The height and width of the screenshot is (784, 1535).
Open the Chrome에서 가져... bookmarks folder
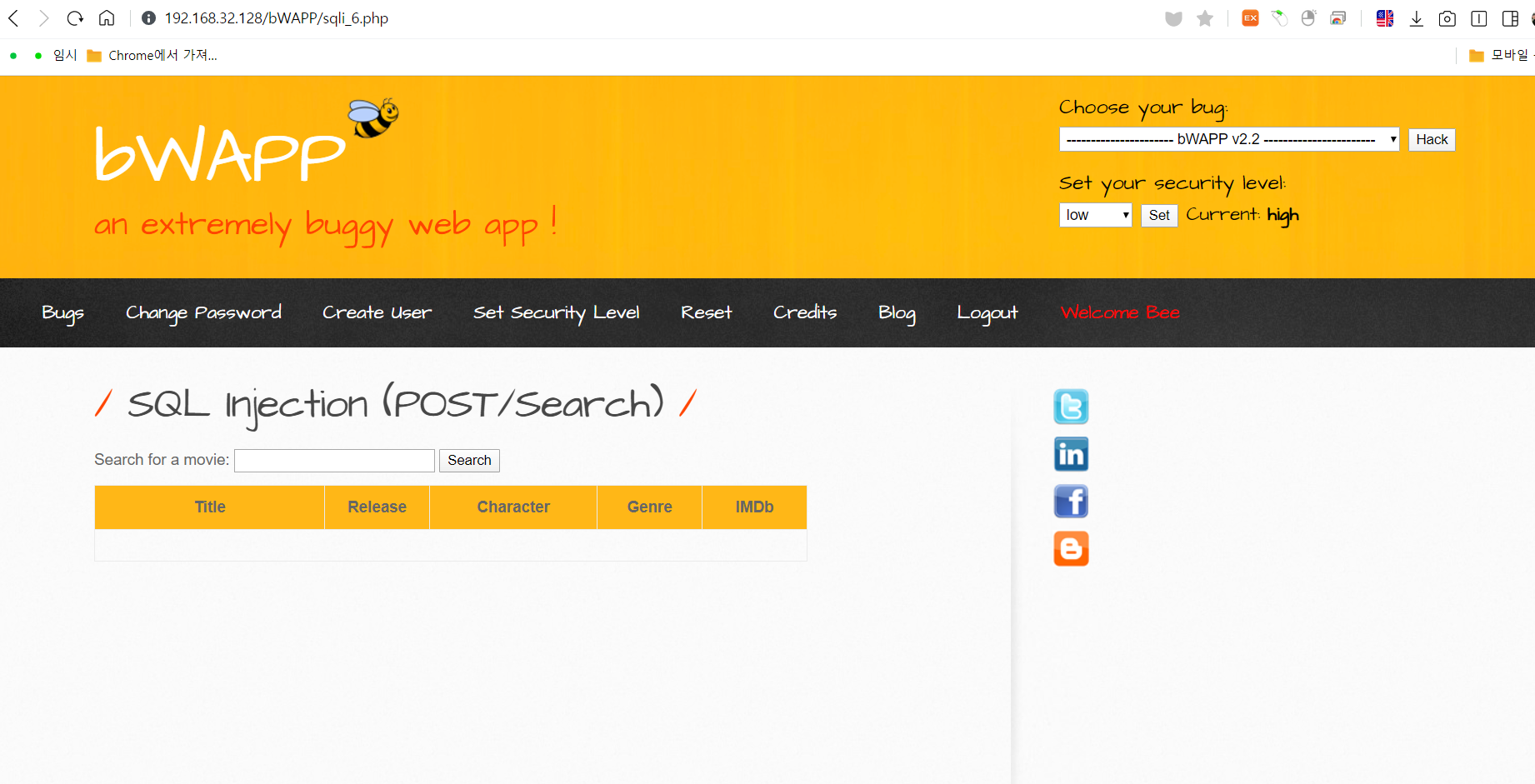tap(152, 55)
